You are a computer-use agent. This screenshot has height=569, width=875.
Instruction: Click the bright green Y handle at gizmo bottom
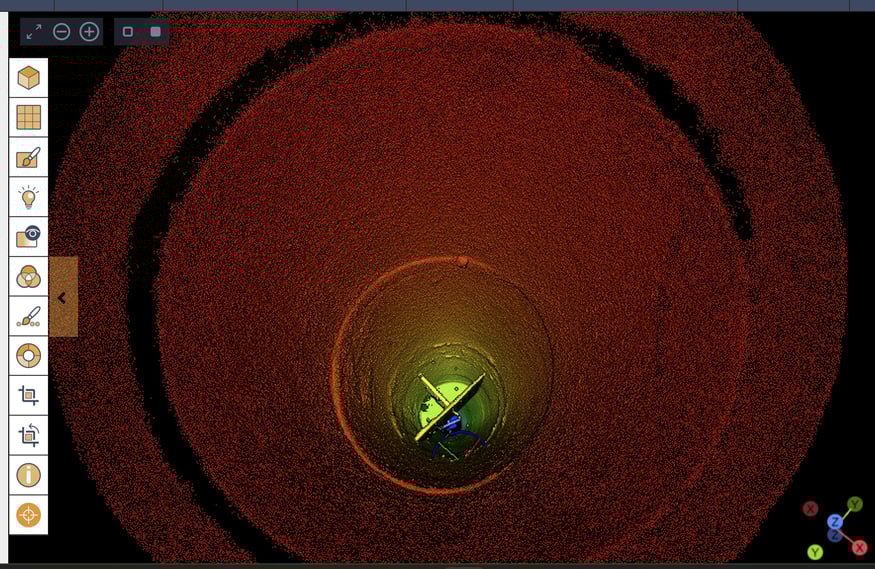pos(815,552)
